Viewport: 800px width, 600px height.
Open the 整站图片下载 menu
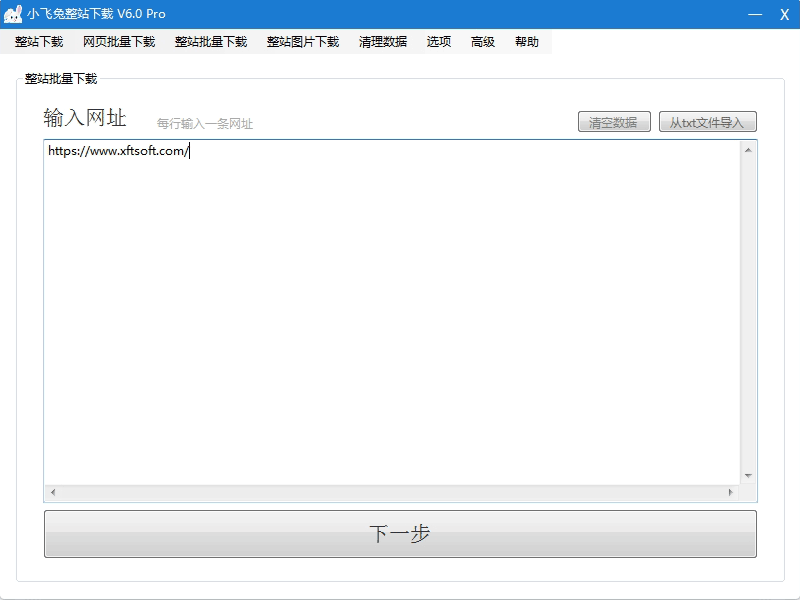click(x=303, y=42)
